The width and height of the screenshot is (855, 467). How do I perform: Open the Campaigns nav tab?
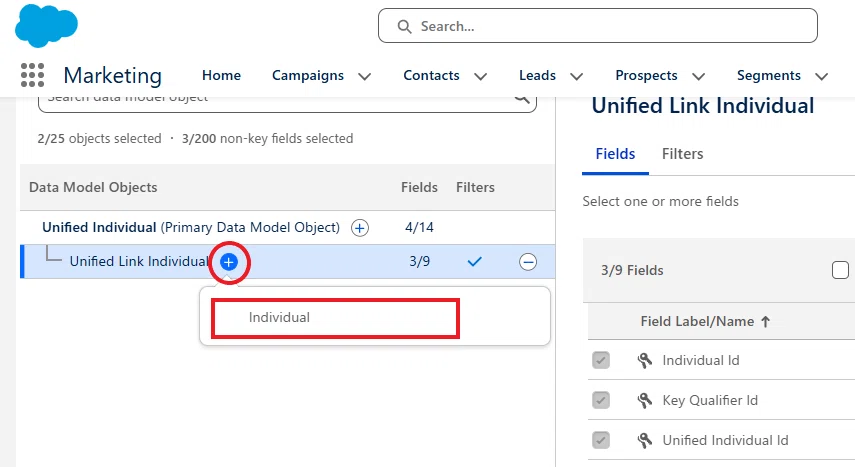308,75
